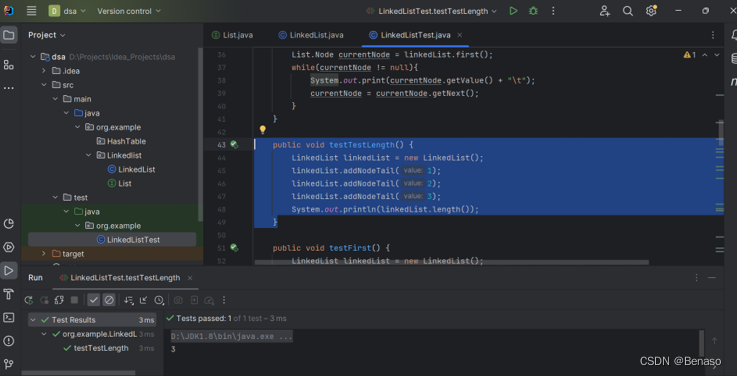Open the Run tool window options menu

coord(697,278)
